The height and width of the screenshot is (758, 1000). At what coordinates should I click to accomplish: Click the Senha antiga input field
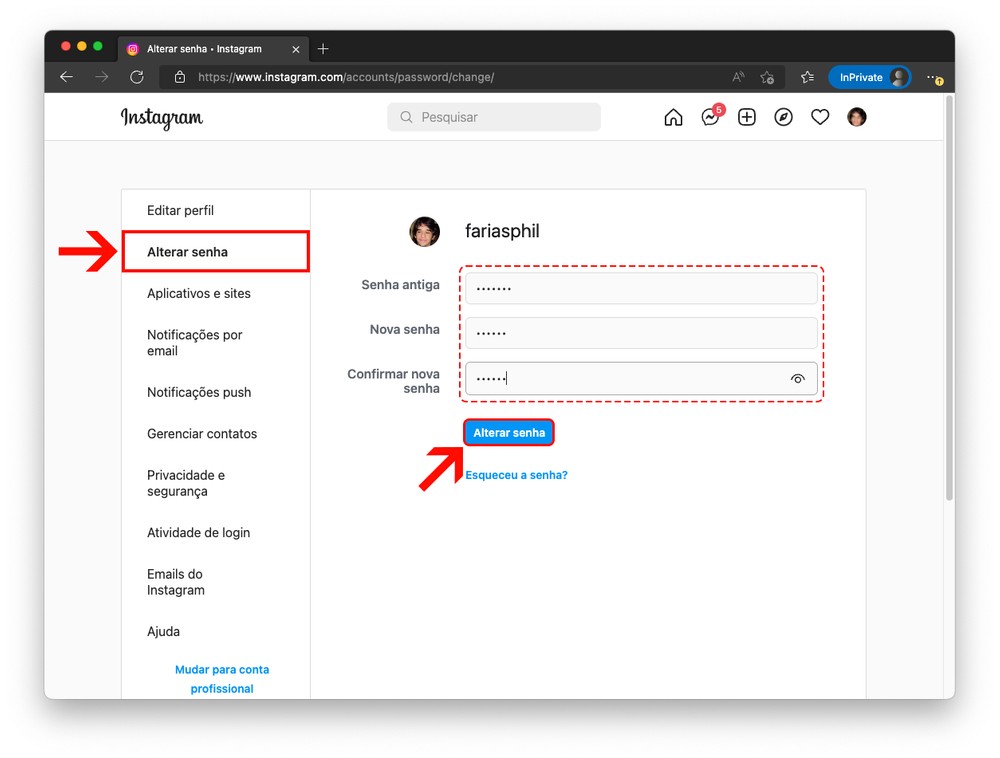pyautogui.click(x=641, y=289)
